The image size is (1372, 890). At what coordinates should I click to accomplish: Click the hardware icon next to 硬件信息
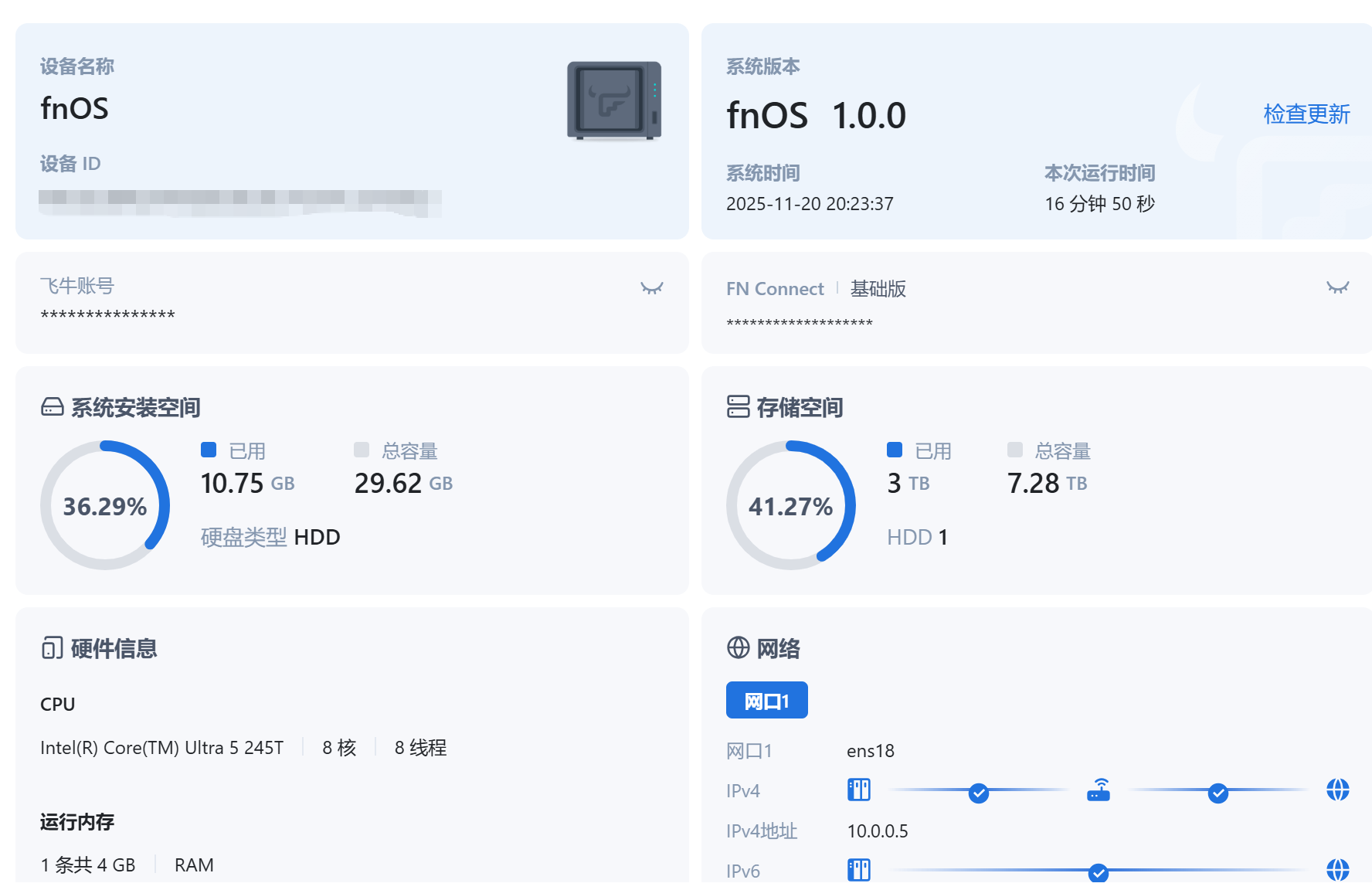53,647
